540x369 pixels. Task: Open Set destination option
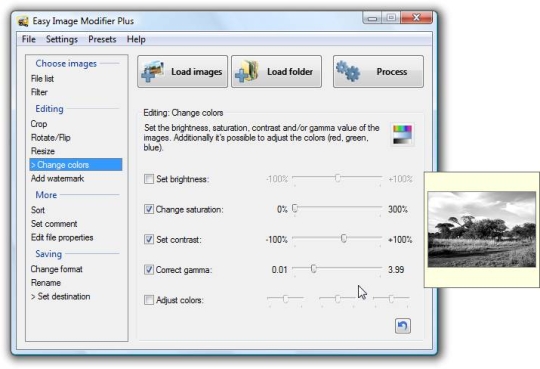(x=61, y=296)
